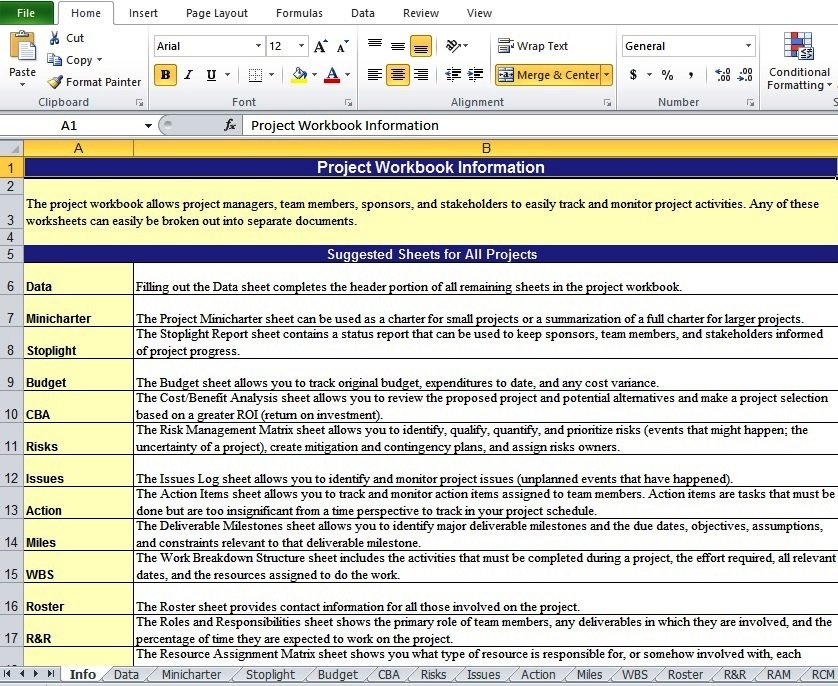
Task: Switch to the Insert ribbon tab
Action: point(143,13)
